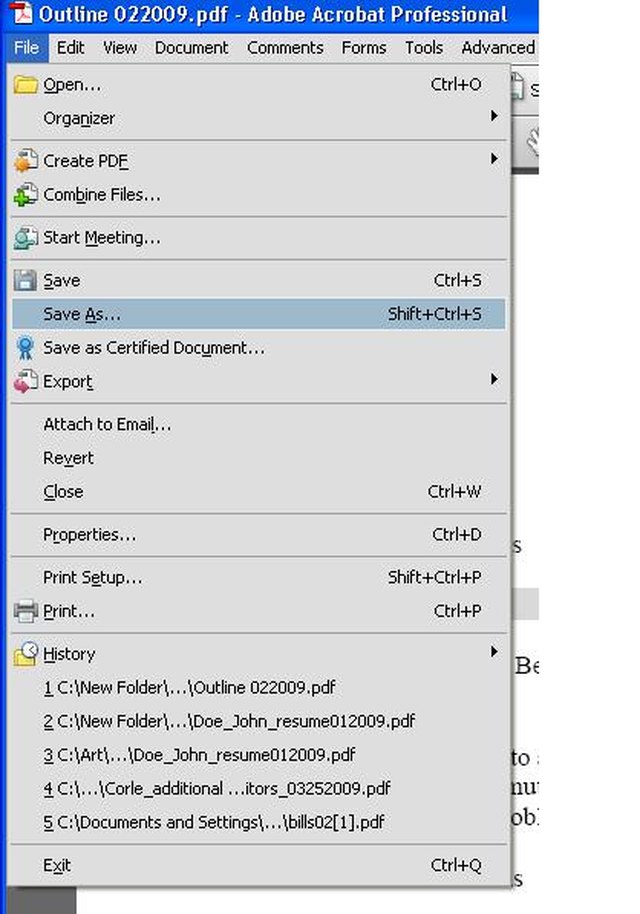Expand the Create PDF submenu arrow

click(494, 159)
